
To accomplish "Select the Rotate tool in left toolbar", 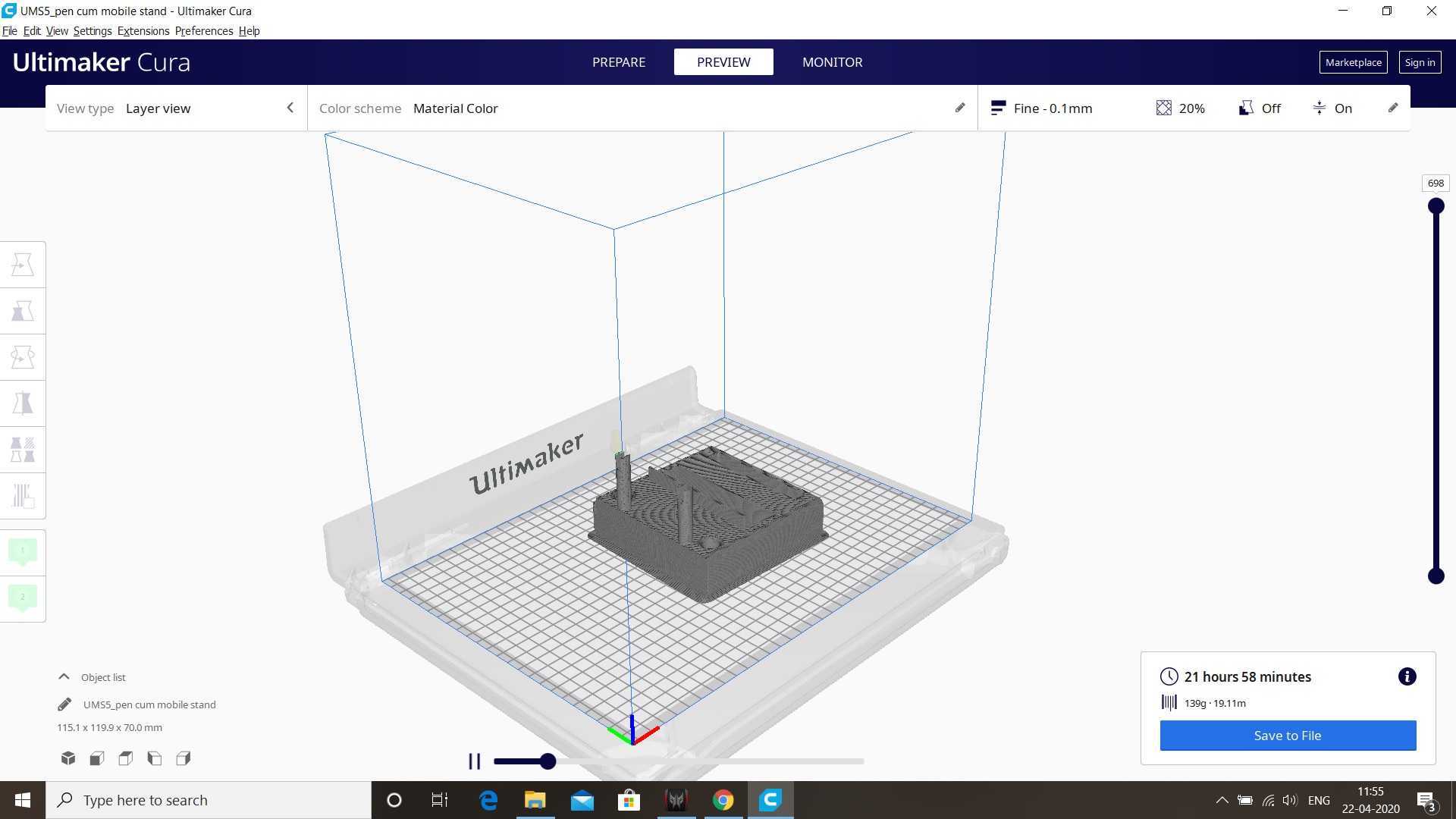I will coord(23,357).
